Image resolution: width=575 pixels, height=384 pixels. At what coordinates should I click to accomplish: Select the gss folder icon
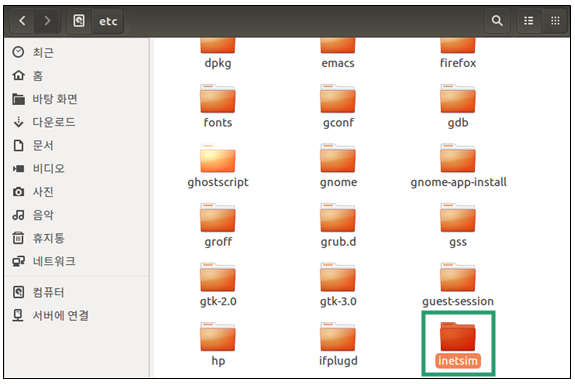point(458,218)
